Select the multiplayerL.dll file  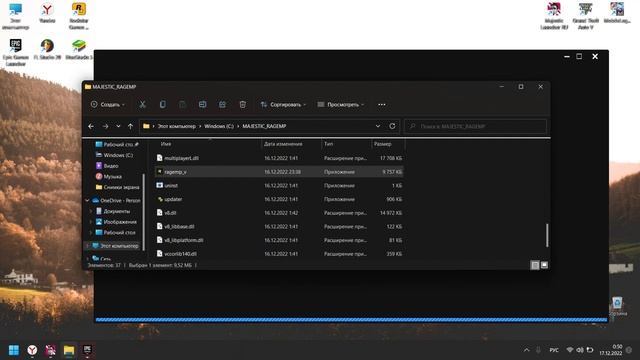coord(280,158)
